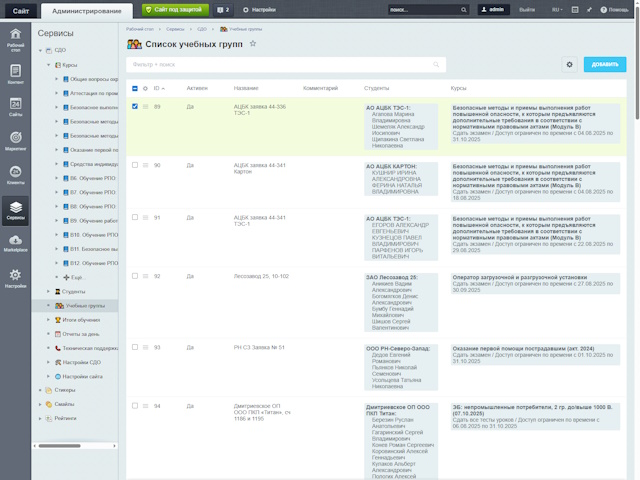
Task: Focus the top поиск search field
Action: click(424, 10)
